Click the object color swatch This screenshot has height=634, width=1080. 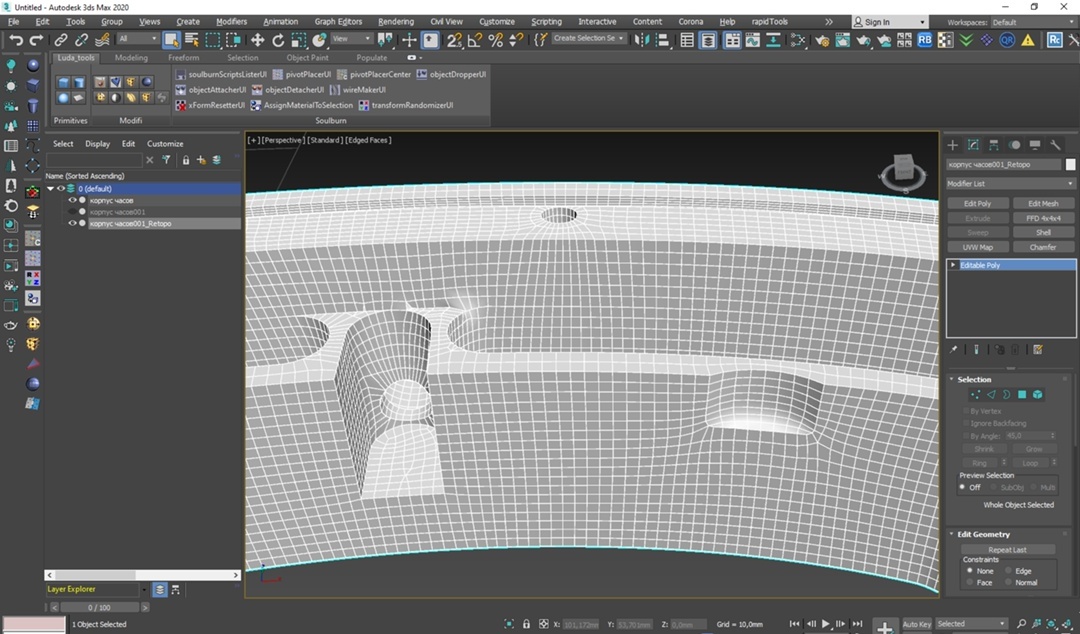pyautogui.click(x=1070, y=165)
